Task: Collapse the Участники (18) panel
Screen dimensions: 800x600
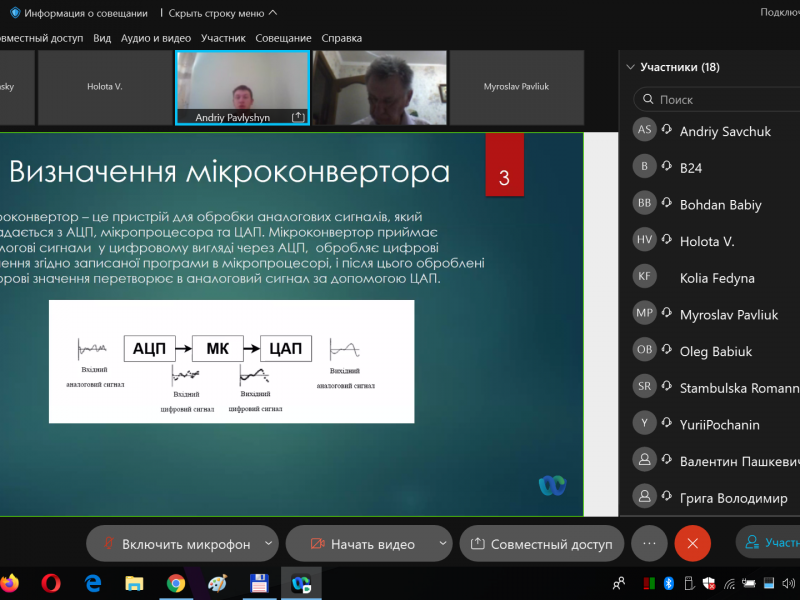Action: pyautogui.click(x=630, y=68)
